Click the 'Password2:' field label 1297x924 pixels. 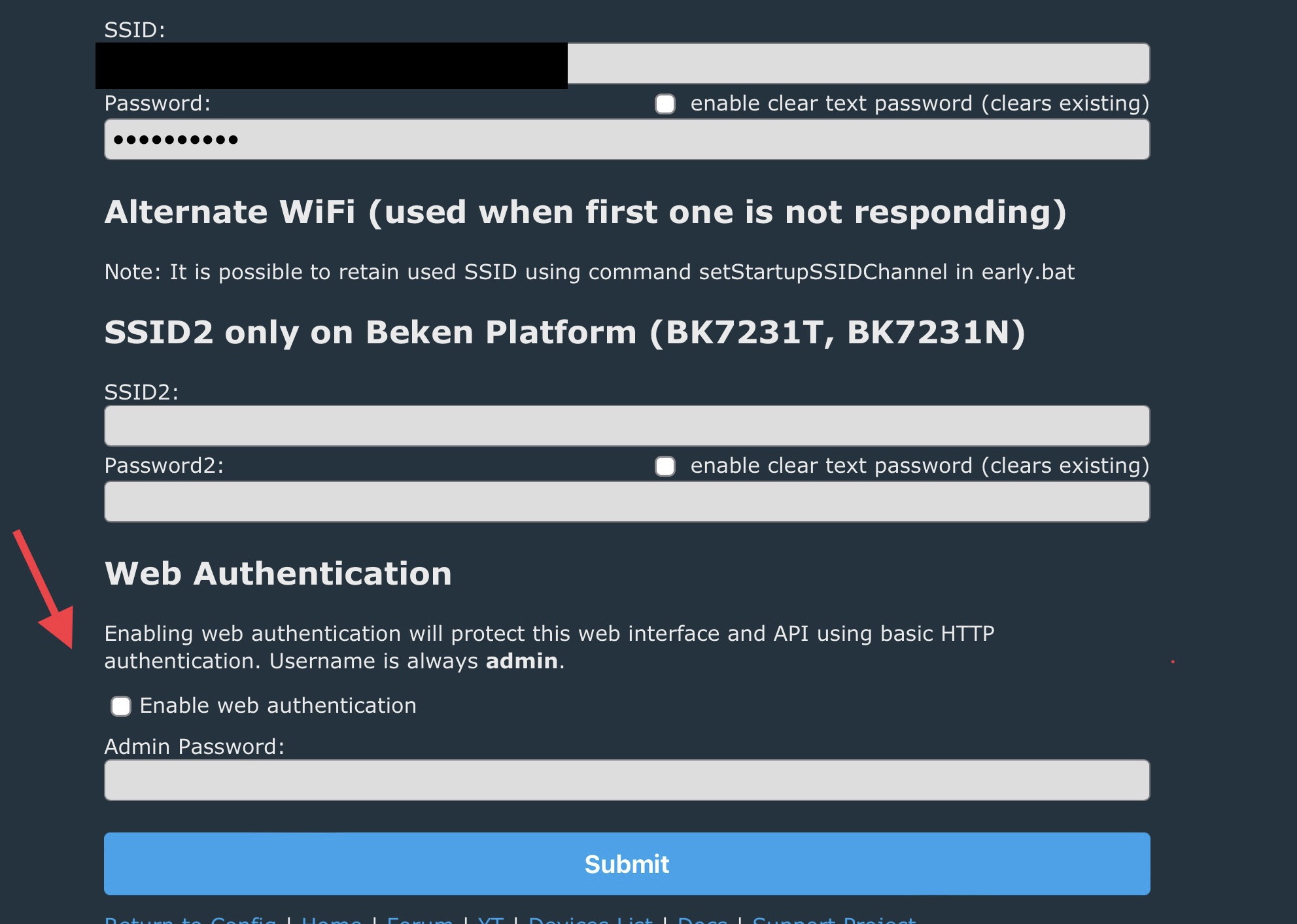(164, 466)
